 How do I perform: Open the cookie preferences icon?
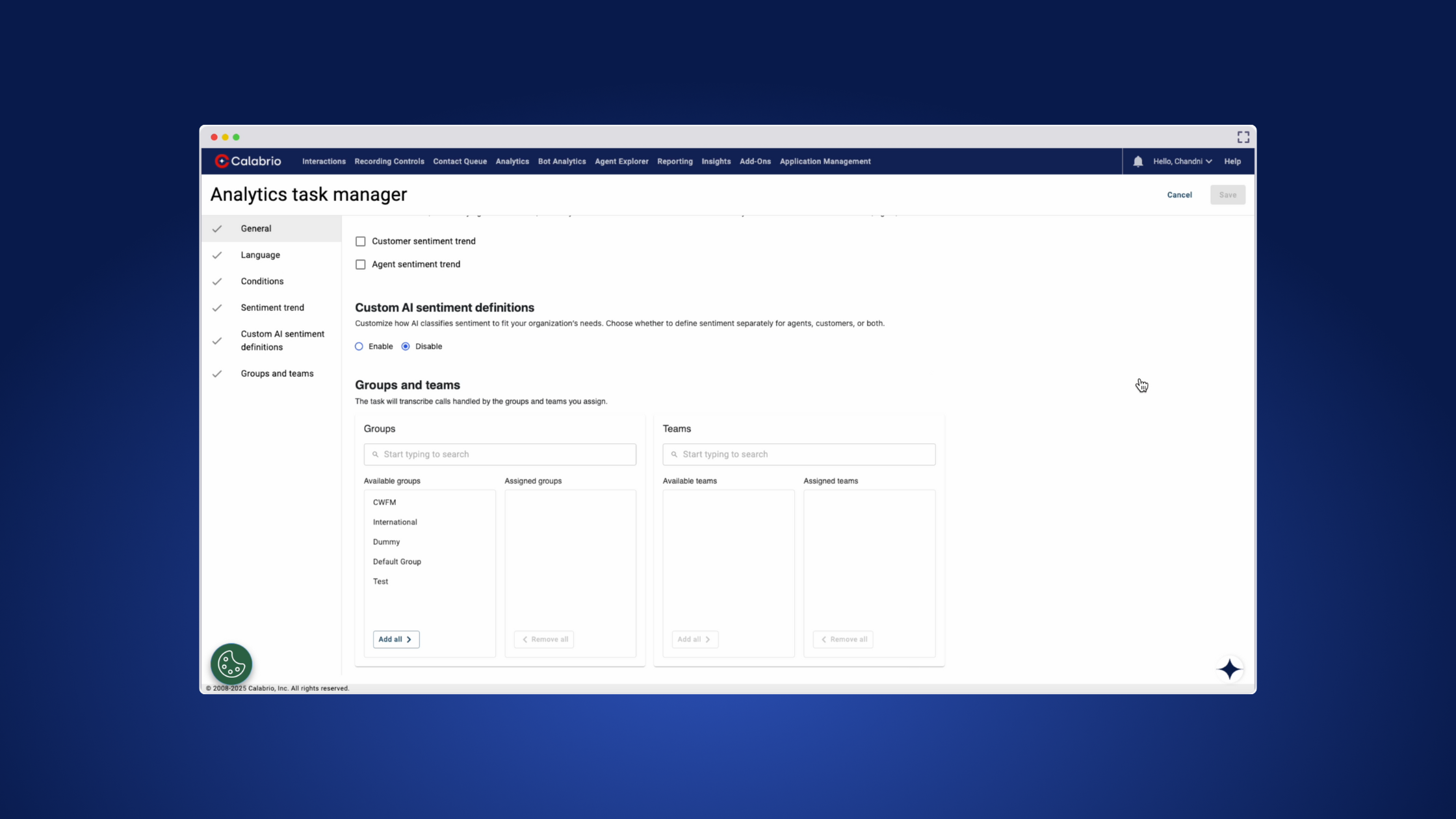pos(231,664)
